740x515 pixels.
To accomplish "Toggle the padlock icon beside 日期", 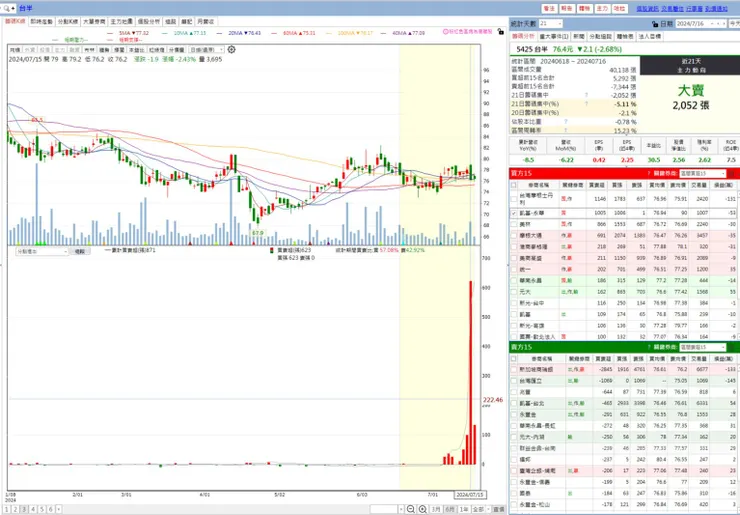I will [655, 24].
